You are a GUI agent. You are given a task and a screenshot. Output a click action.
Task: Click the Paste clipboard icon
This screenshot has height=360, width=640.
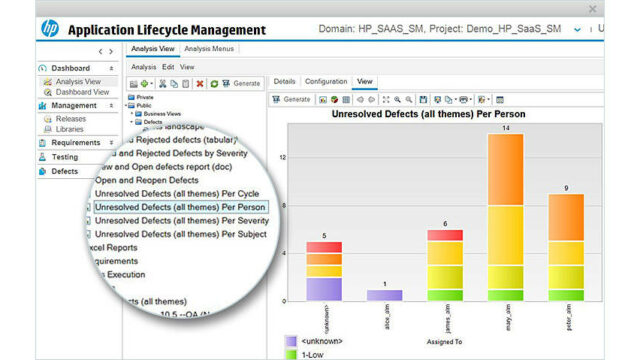[186, 83]
